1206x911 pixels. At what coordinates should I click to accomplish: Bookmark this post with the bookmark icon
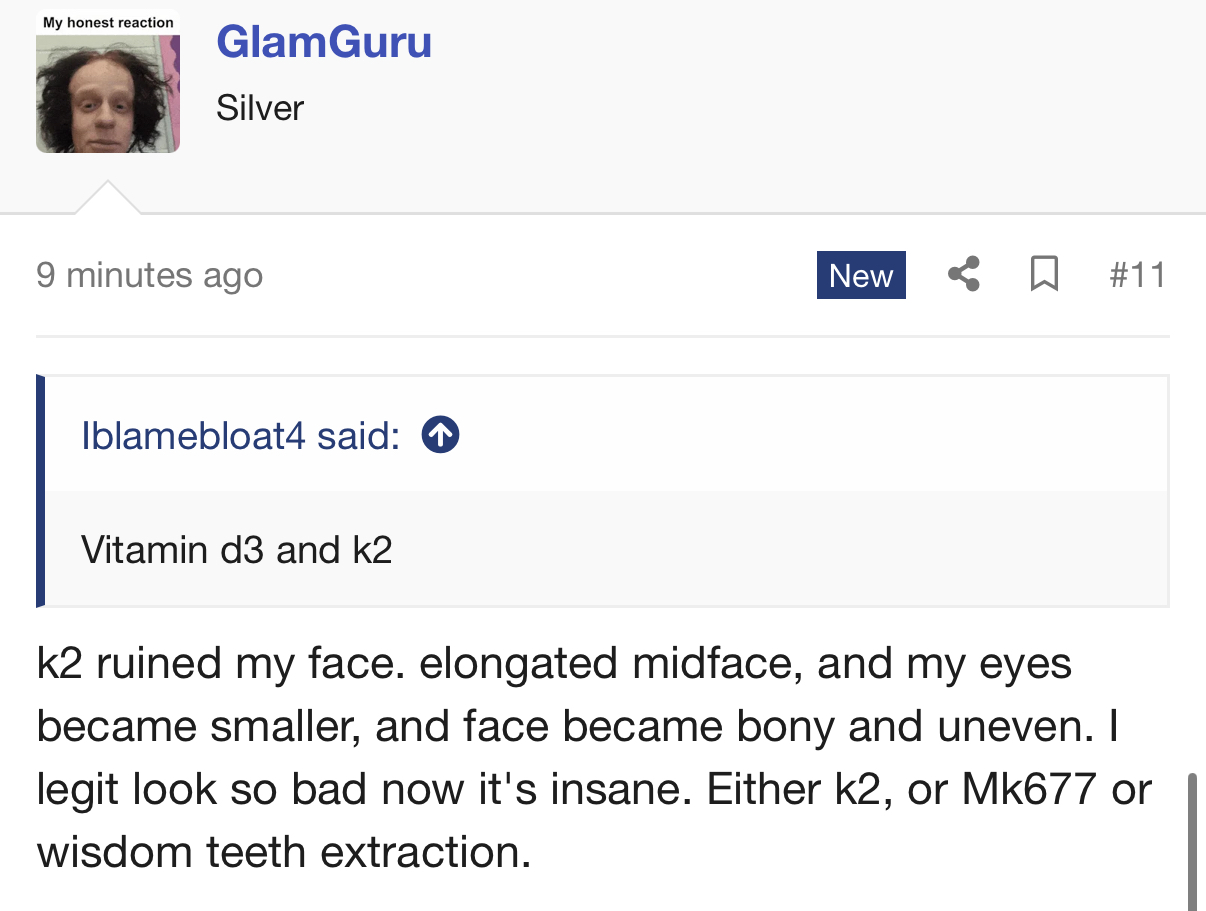point(1044,274)
